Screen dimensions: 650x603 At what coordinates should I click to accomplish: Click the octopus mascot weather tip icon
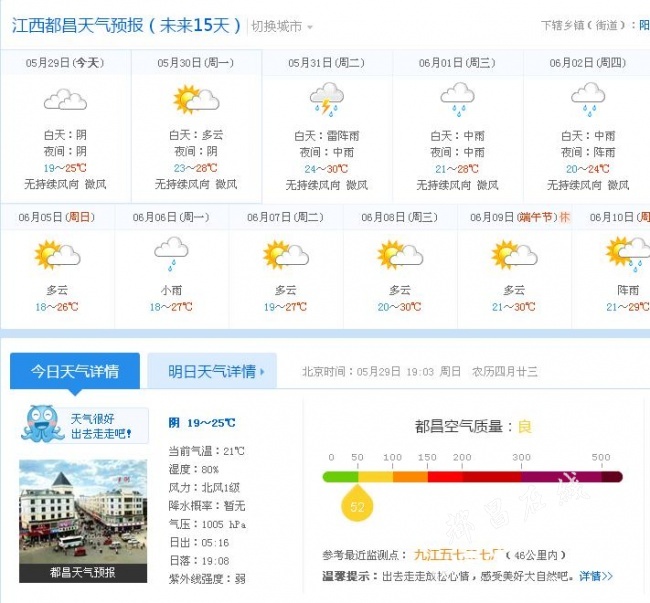(42, 423)
